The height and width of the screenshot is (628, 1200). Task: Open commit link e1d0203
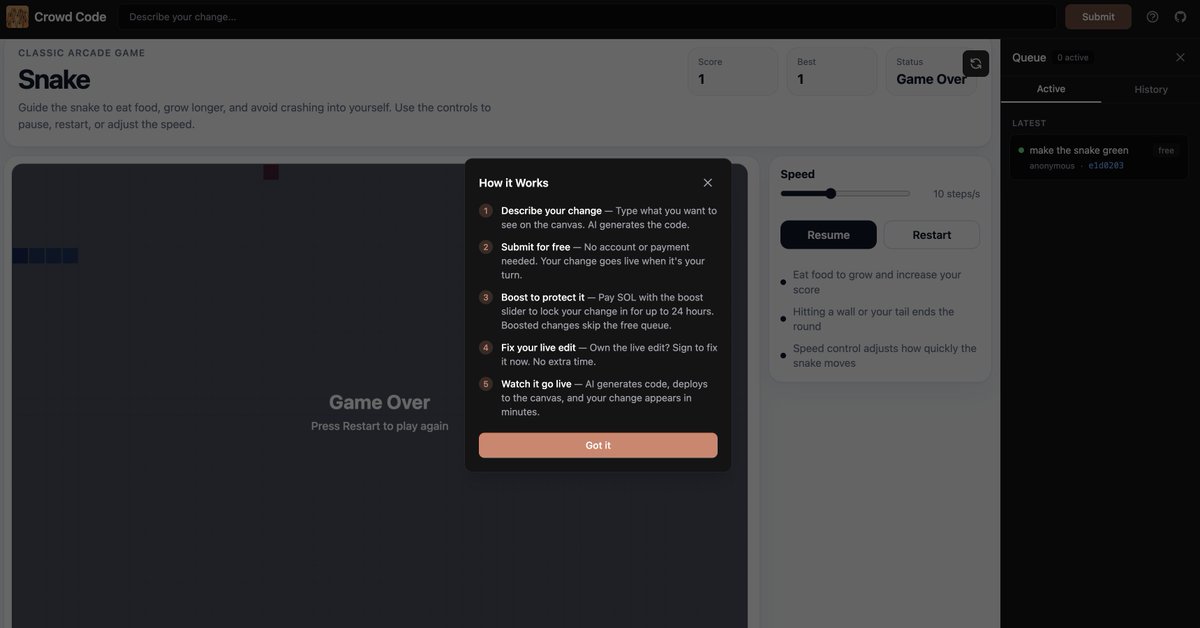click(1106, 166)
